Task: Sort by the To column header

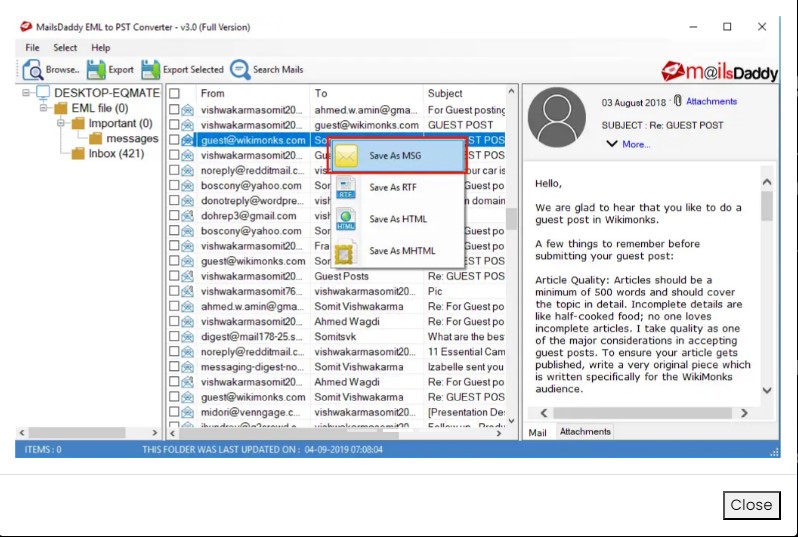Action: coord(366,93)
